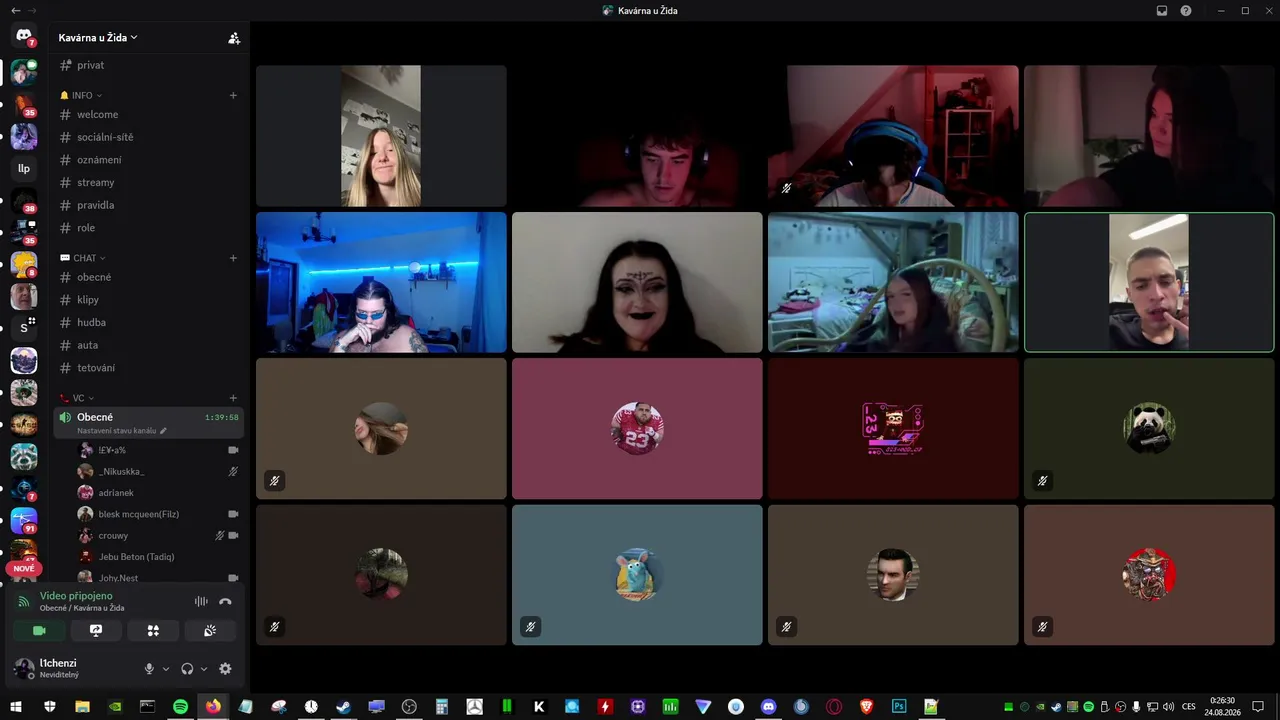Select user Jebu Beton (Tadiq)
This screenshot has width=1280, height=720.
(x=158, y=557)
